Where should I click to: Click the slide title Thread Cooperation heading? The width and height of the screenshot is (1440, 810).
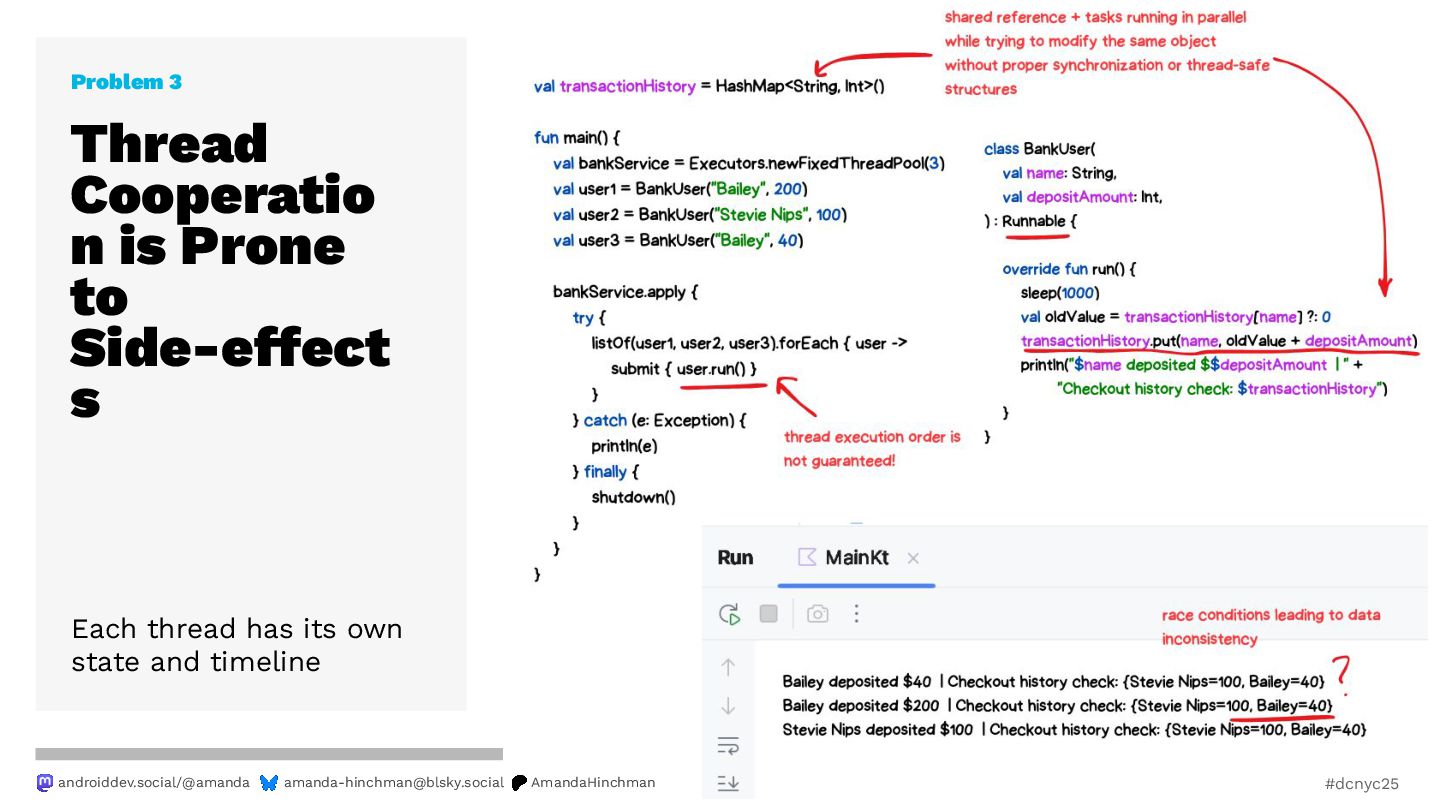point(230,270)
